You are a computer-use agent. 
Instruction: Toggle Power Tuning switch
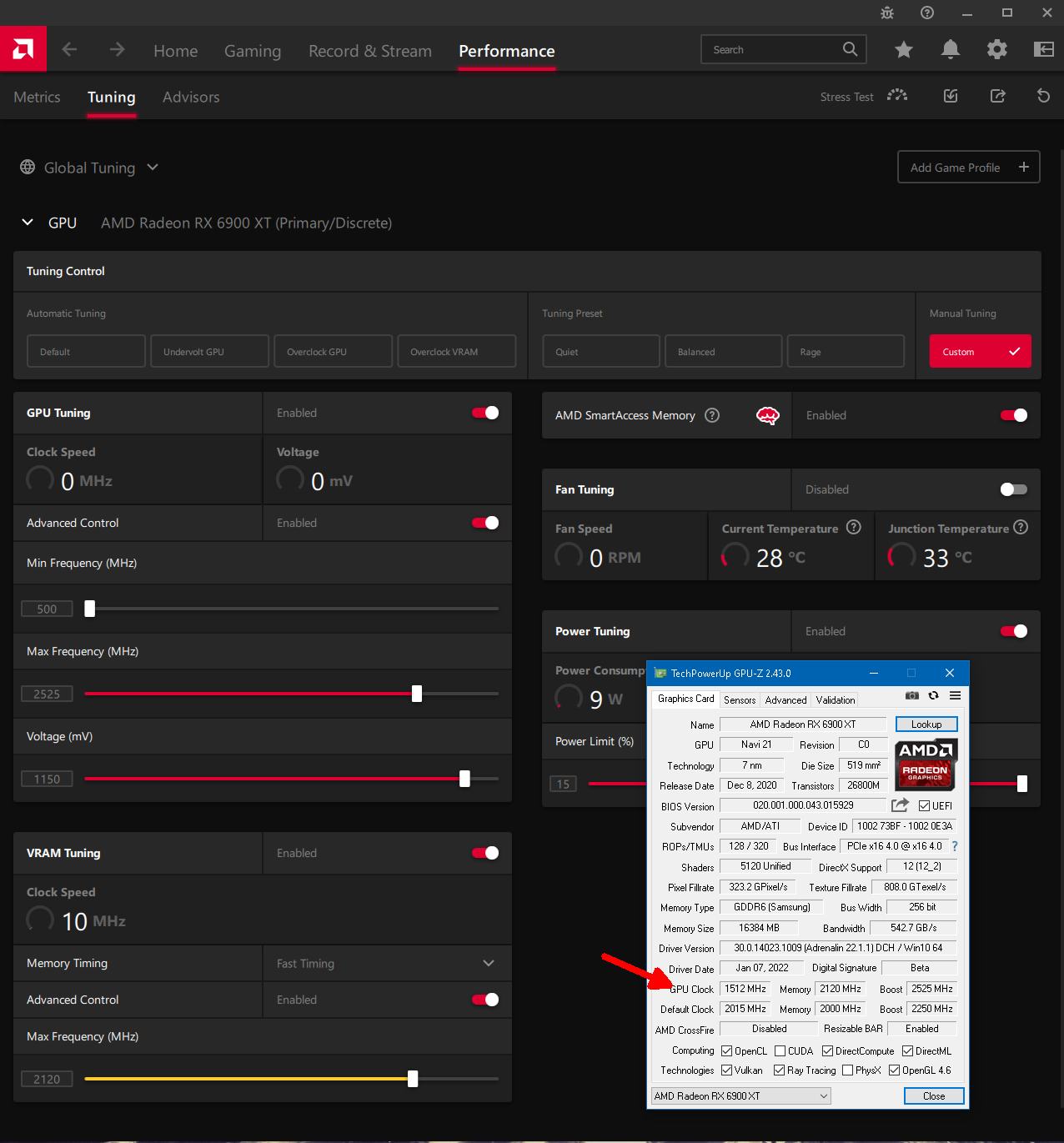(1014, 631)
